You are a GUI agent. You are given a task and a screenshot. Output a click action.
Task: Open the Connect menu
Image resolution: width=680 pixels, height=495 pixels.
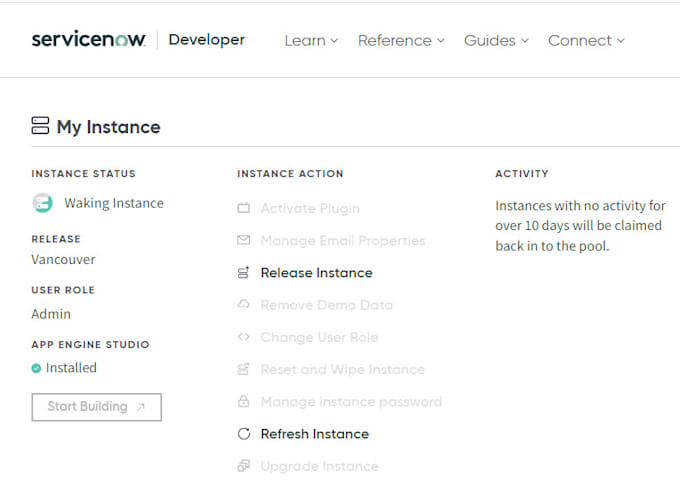586,40
